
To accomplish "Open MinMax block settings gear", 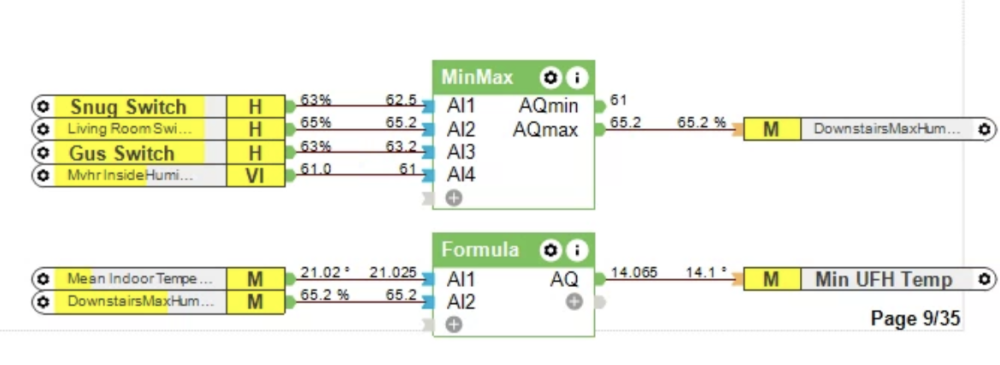I will click(x=550, y=78).
